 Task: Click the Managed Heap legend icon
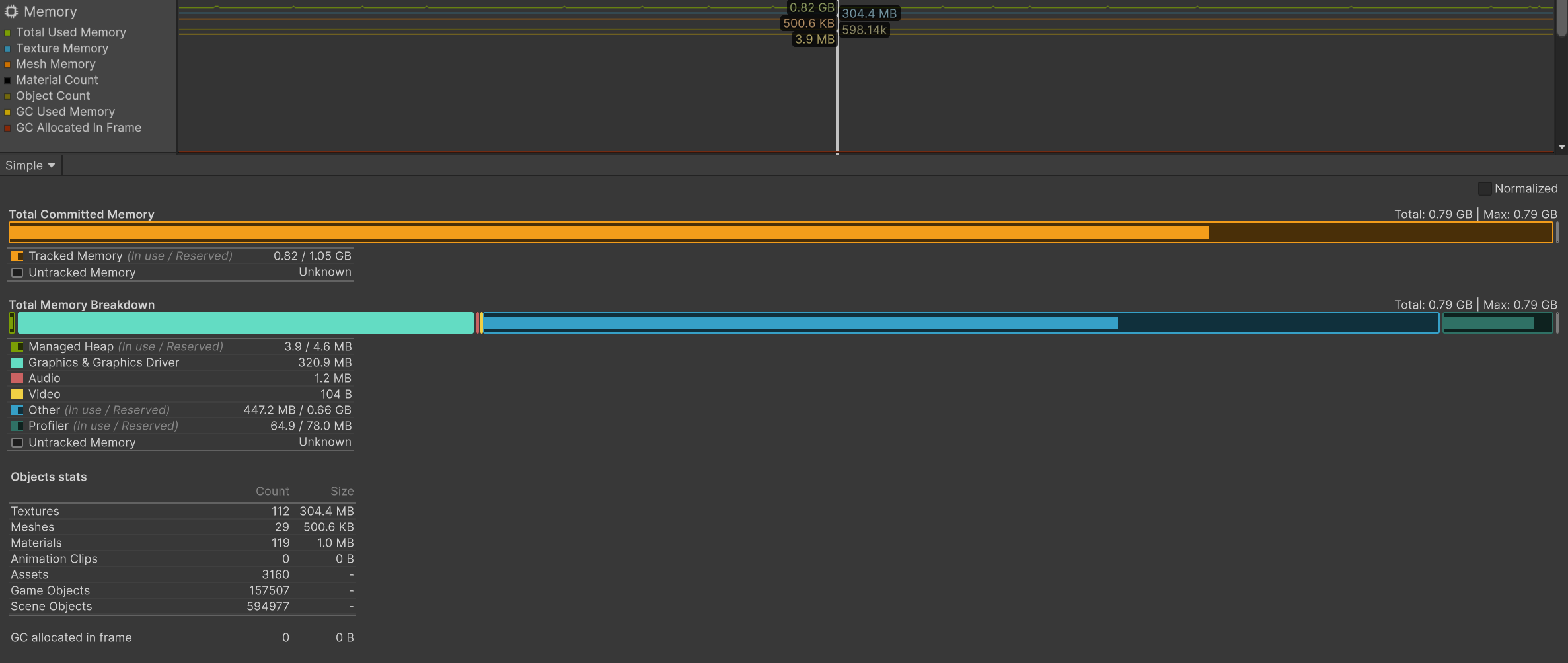17,346
